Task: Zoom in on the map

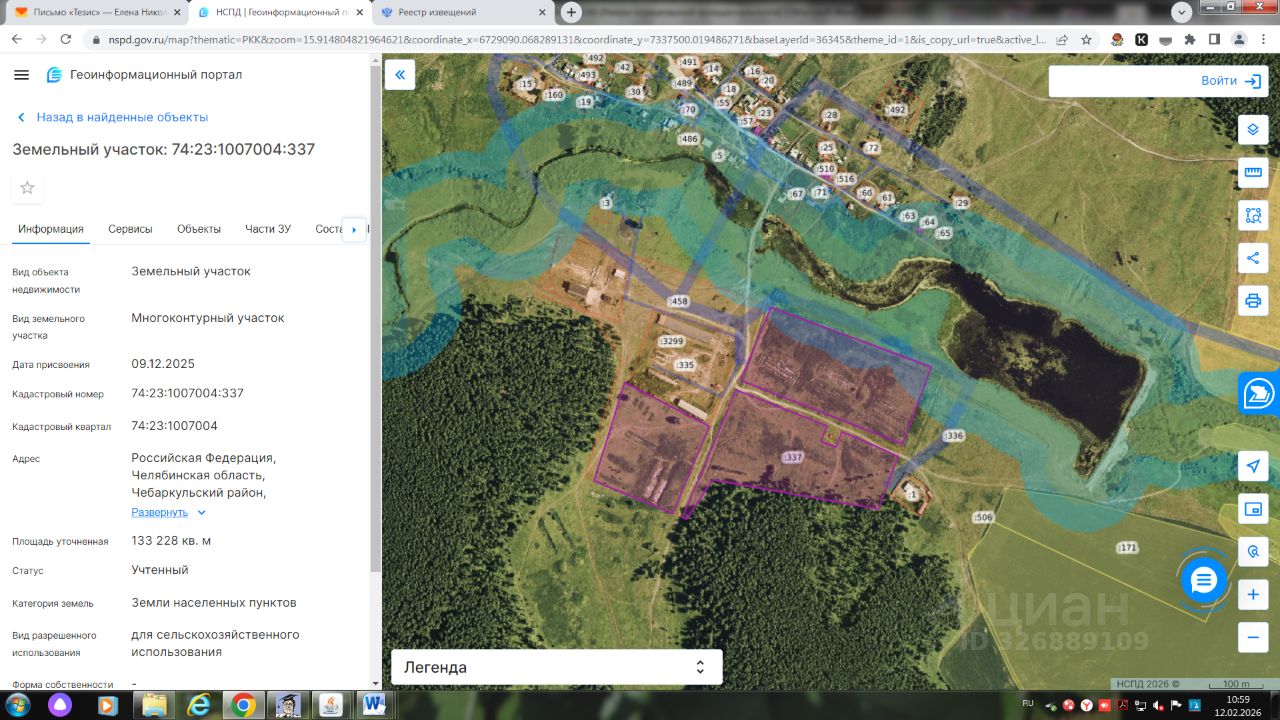Action: [x=1253, y=595]
